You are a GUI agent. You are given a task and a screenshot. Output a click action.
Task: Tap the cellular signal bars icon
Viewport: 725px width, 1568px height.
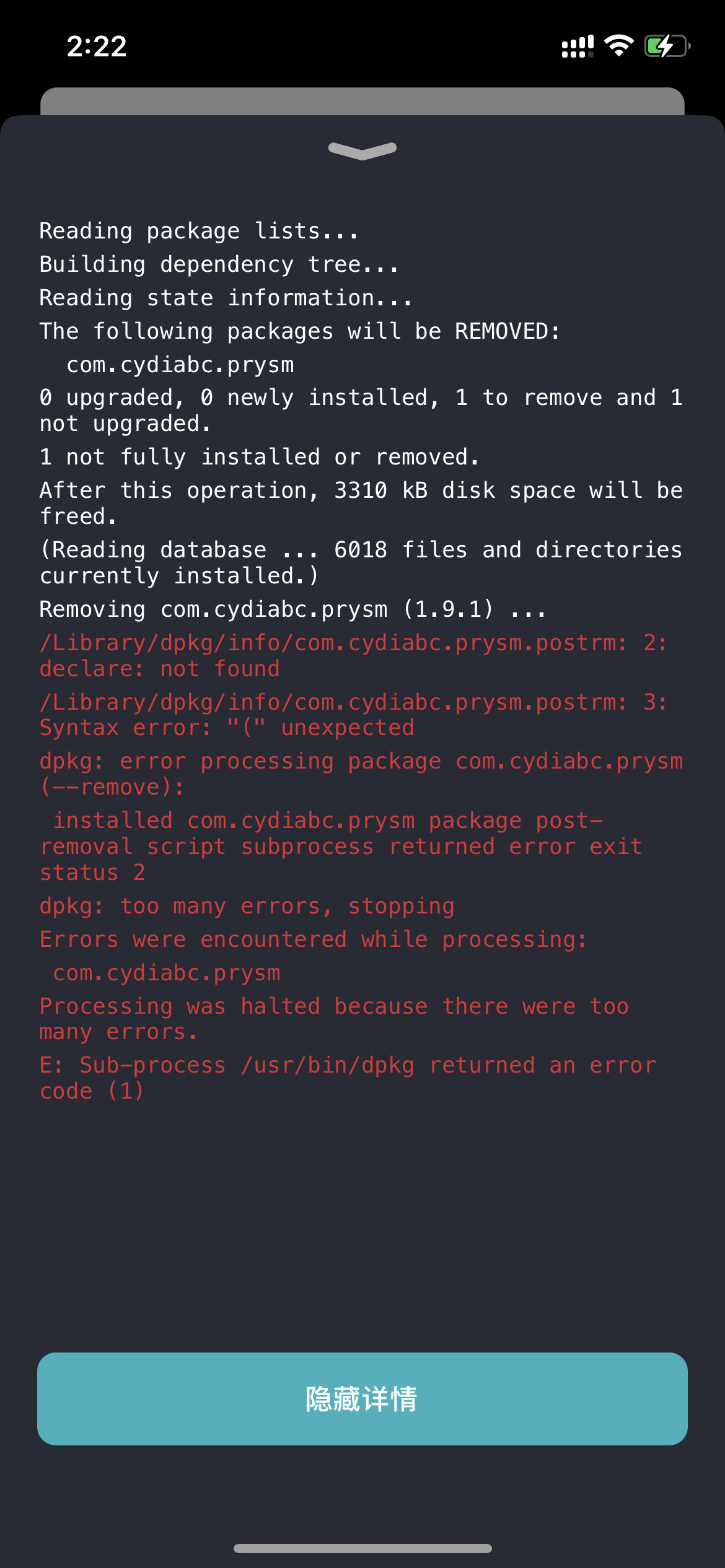tap(578, 46)
